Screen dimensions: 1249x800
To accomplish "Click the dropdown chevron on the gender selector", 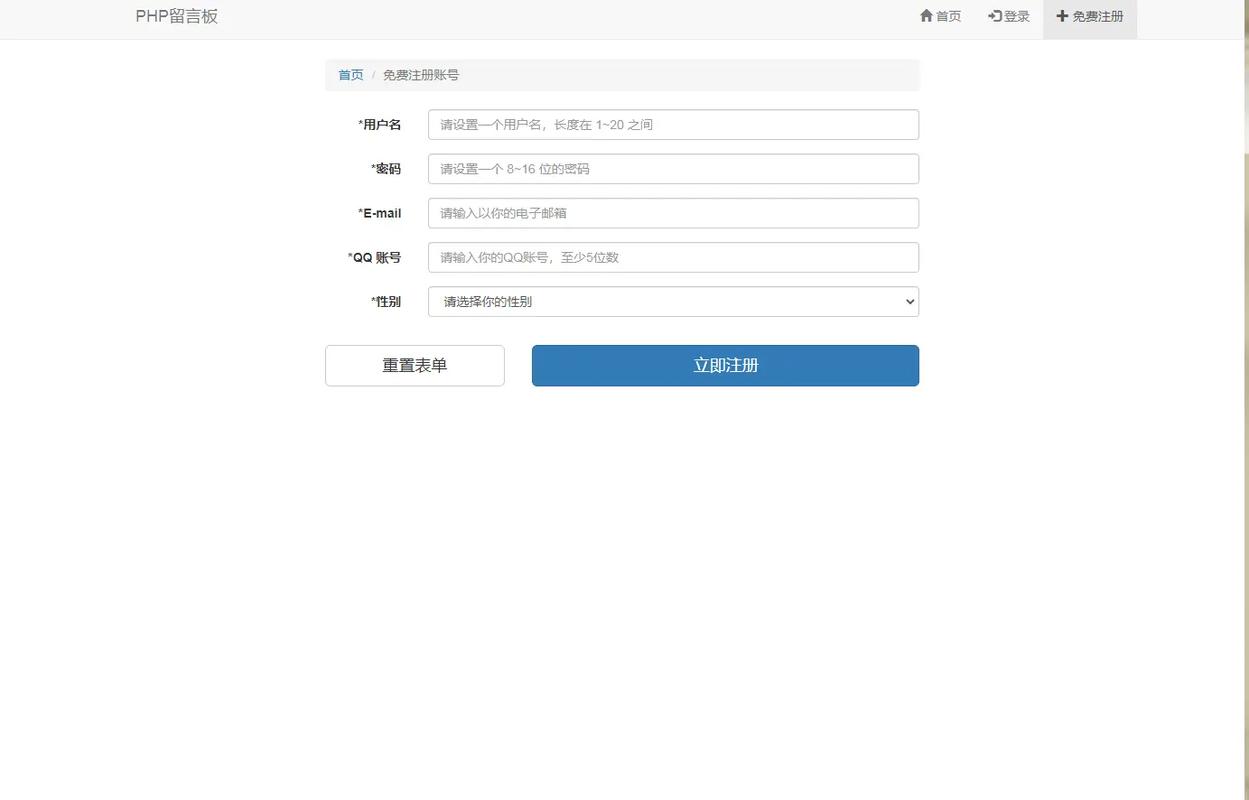I will pos(908,300).
